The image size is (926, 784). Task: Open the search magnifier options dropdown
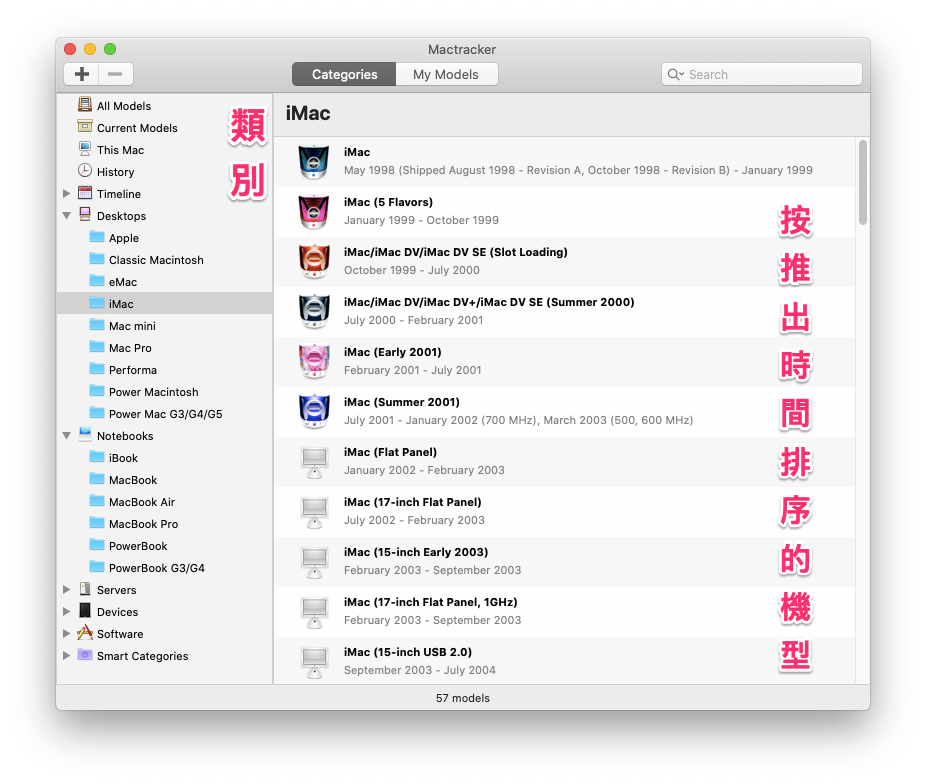click(x=676, y=74)
